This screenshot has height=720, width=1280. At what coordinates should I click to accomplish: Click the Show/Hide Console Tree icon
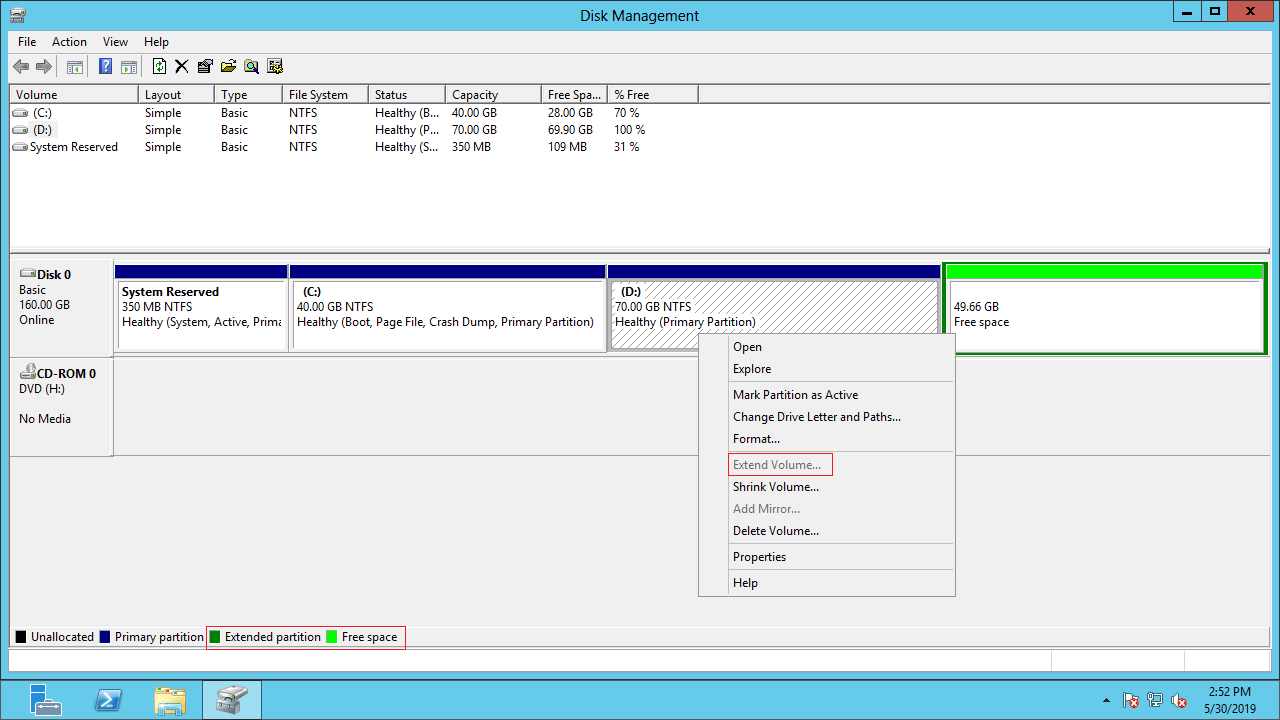click(74, 67)
